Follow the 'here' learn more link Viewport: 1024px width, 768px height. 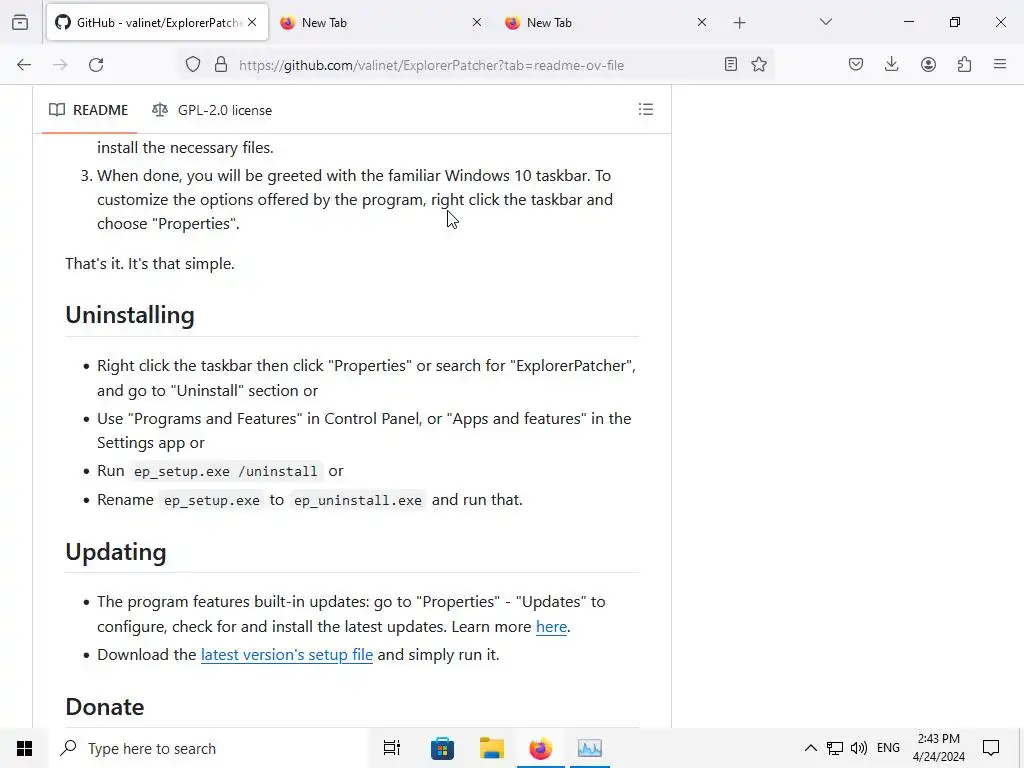(x=551, y=627)
